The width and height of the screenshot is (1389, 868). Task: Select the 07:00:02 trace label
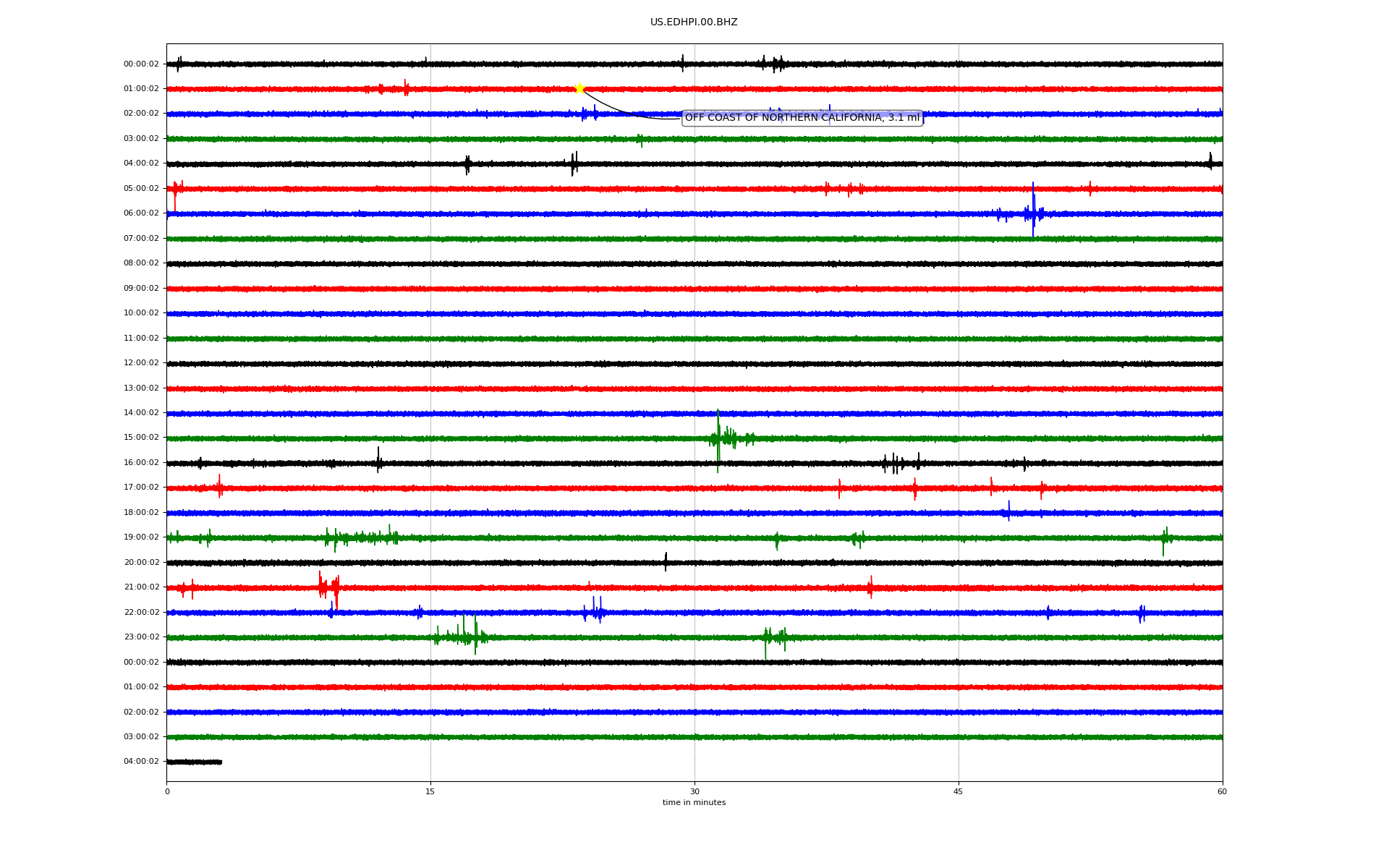[x=141, y=238]
